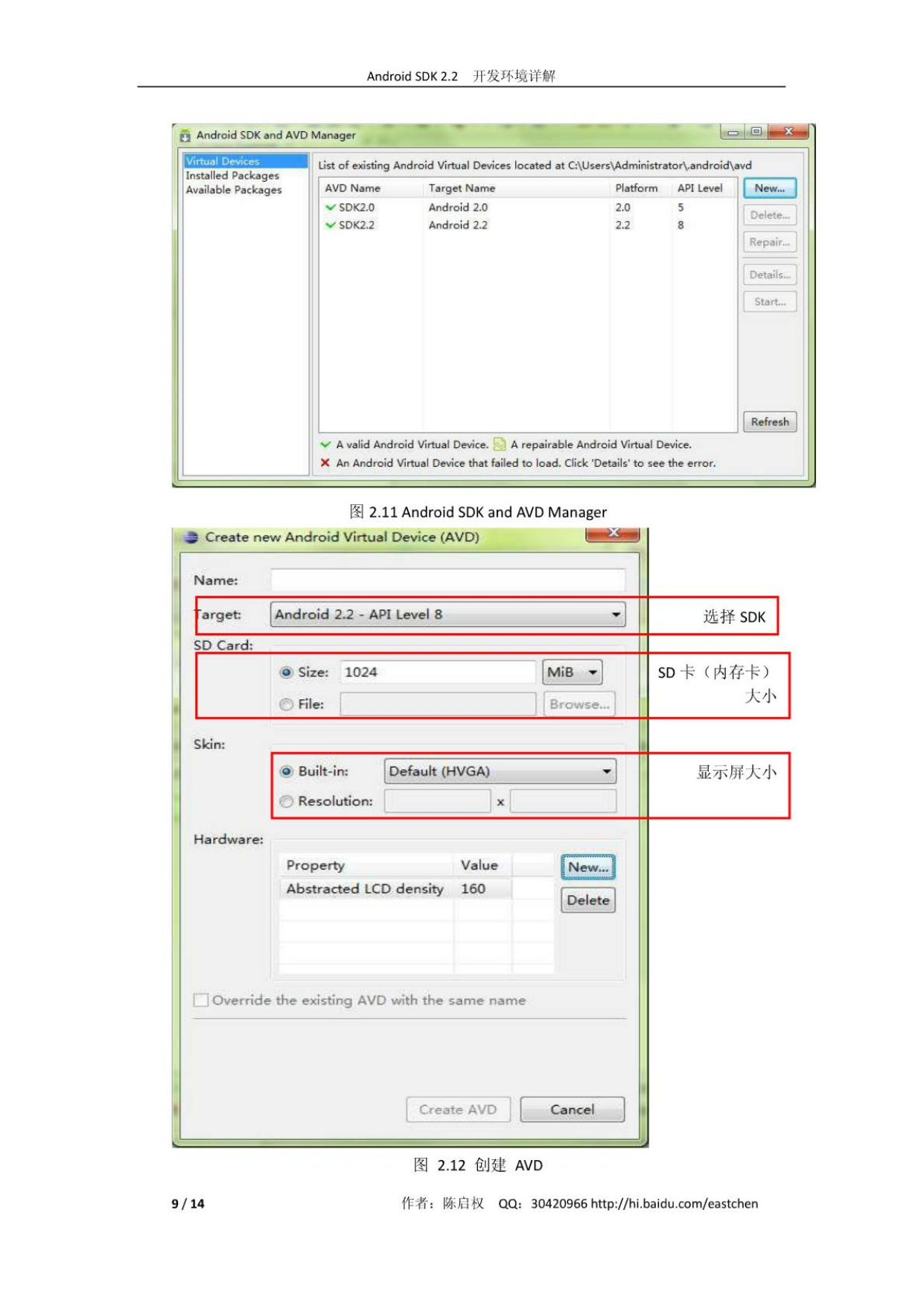This screenshot has height=1306, width=924.
Task: Sort by the API Level column header
Action: pyautogui.click(x=703, y=188)
